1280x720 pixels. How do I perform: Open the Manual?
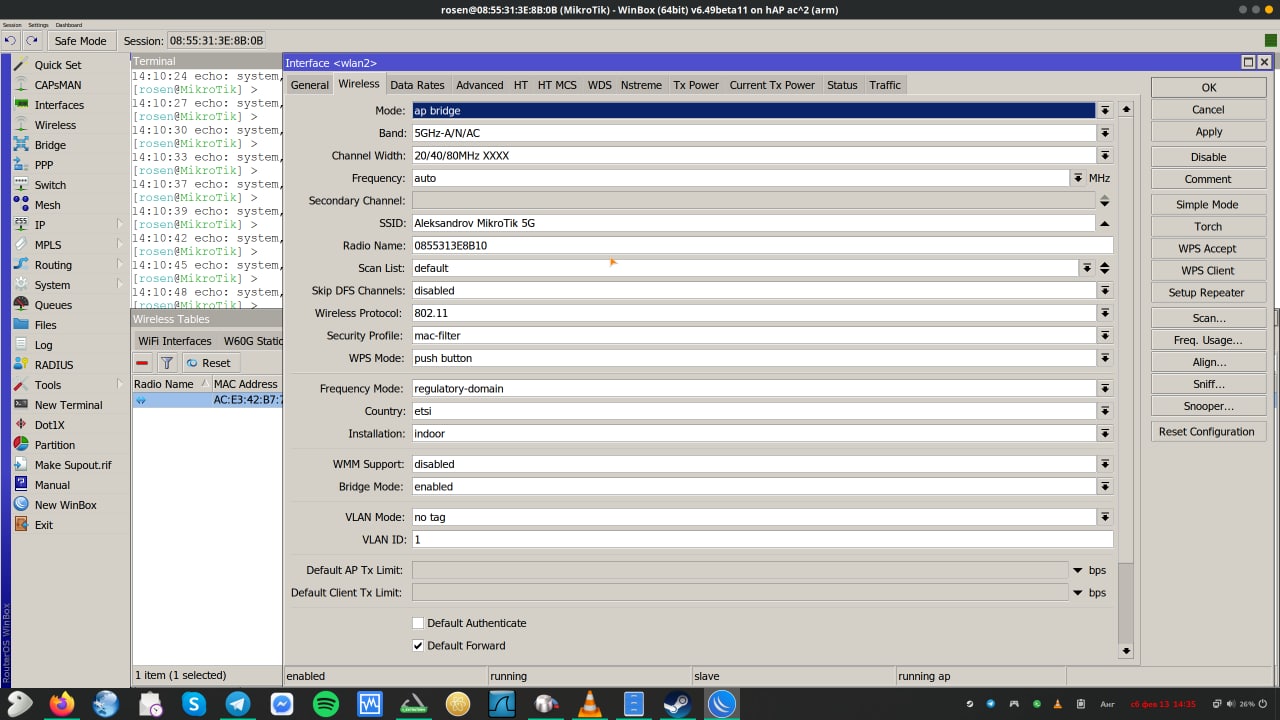(x=52, y=485)
